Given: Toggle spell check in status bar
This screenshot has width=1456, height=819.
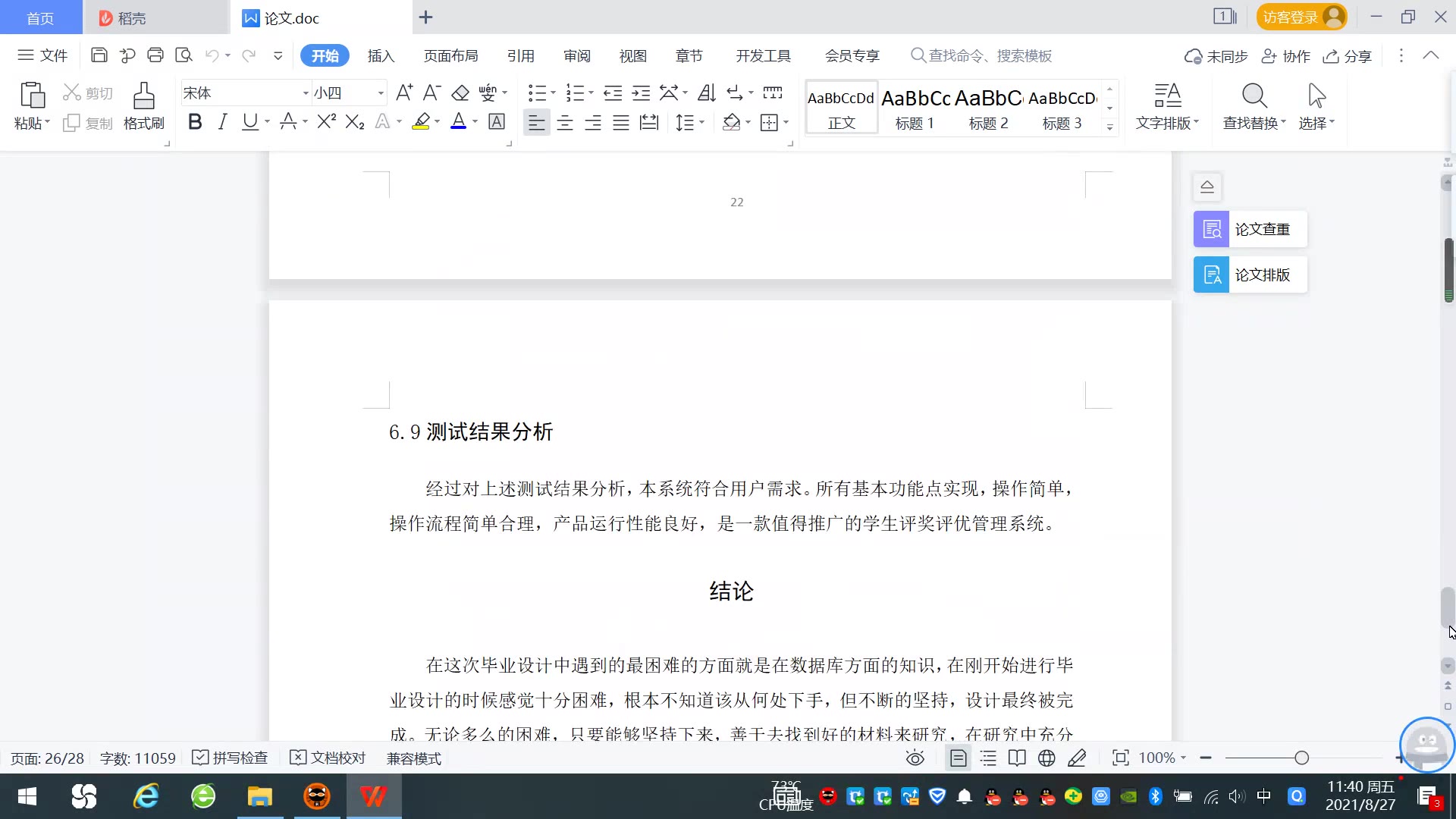Looking at the screenshot, I should [x=230, y=758].
